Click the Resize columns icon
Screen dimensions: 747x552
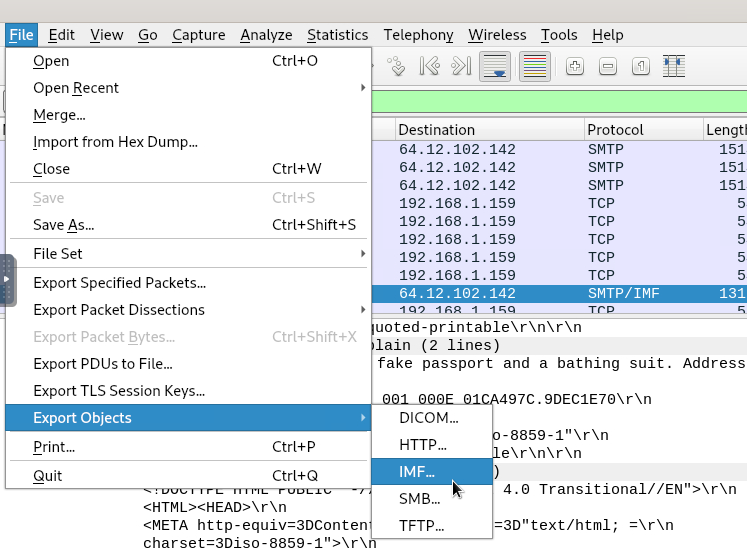(x=674, y=67)
